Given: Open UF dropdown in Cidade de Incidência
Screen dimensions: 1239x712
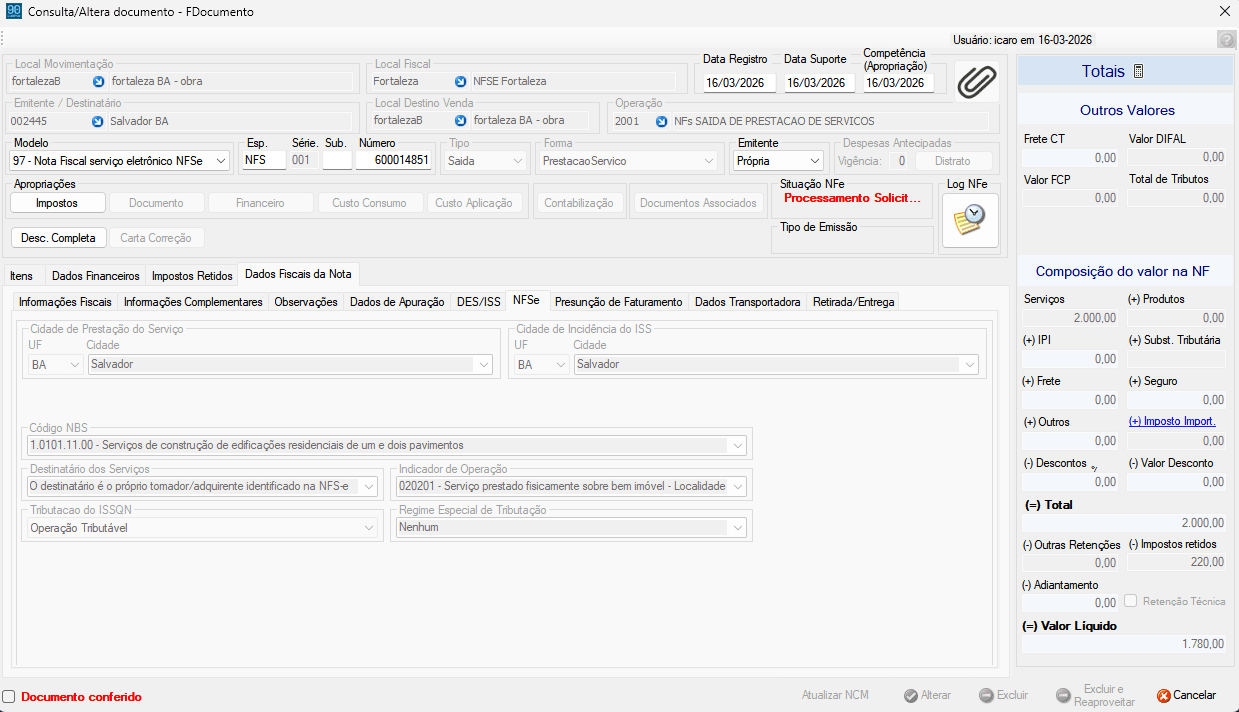Looking at the screenshot, I should point(559,365).
